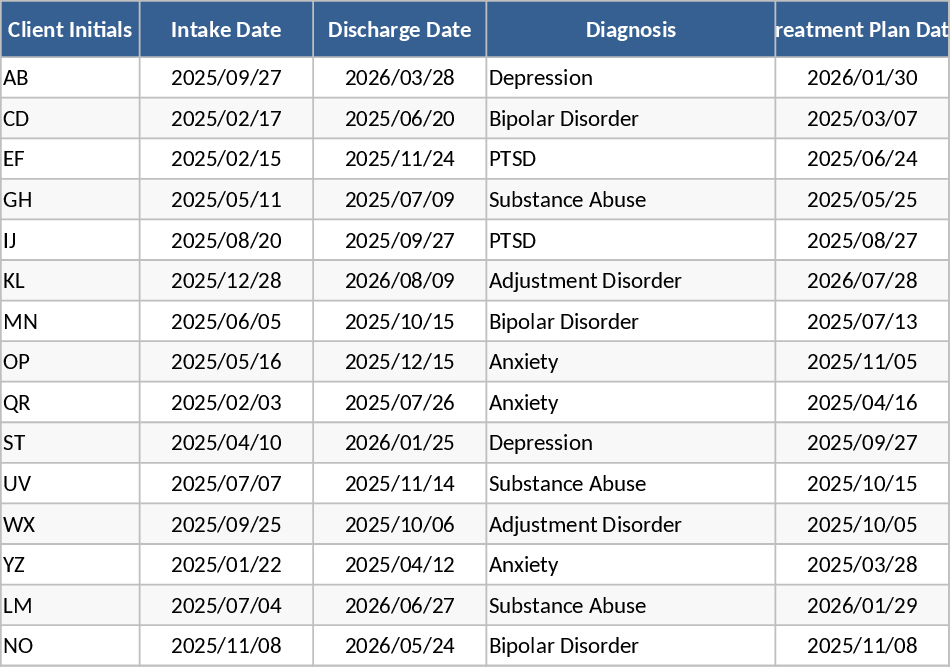This screenshot has width=950, height=667.
Task: Click intake date 2025/05/16
Action: click(226, 362)
